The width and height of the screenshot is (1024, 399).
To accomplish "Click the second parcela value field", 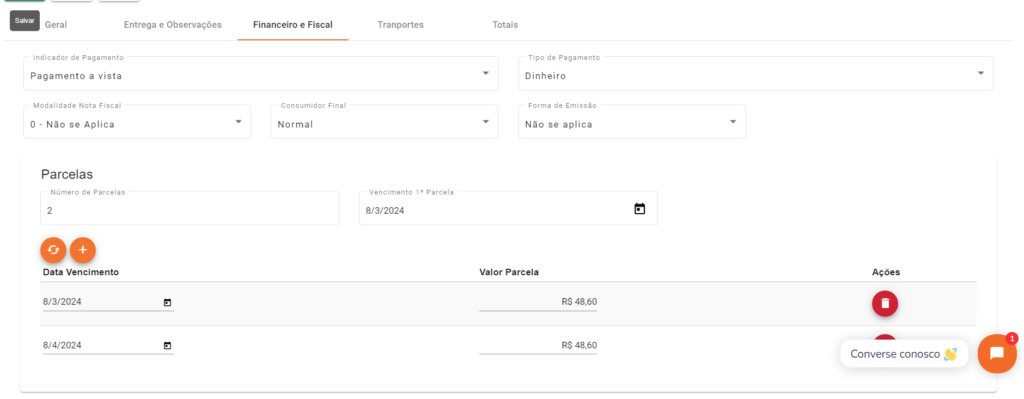I will point(538,345).
